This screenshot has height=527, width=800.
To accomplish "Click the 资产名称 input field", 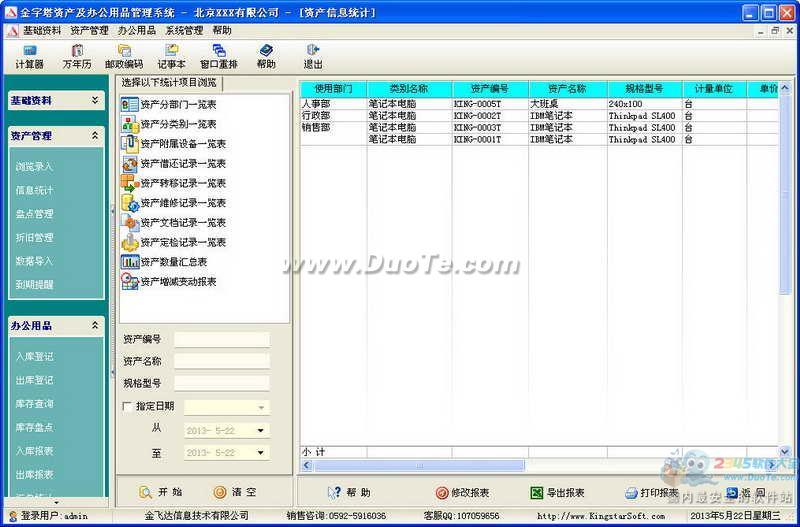I will click(222, 362).
